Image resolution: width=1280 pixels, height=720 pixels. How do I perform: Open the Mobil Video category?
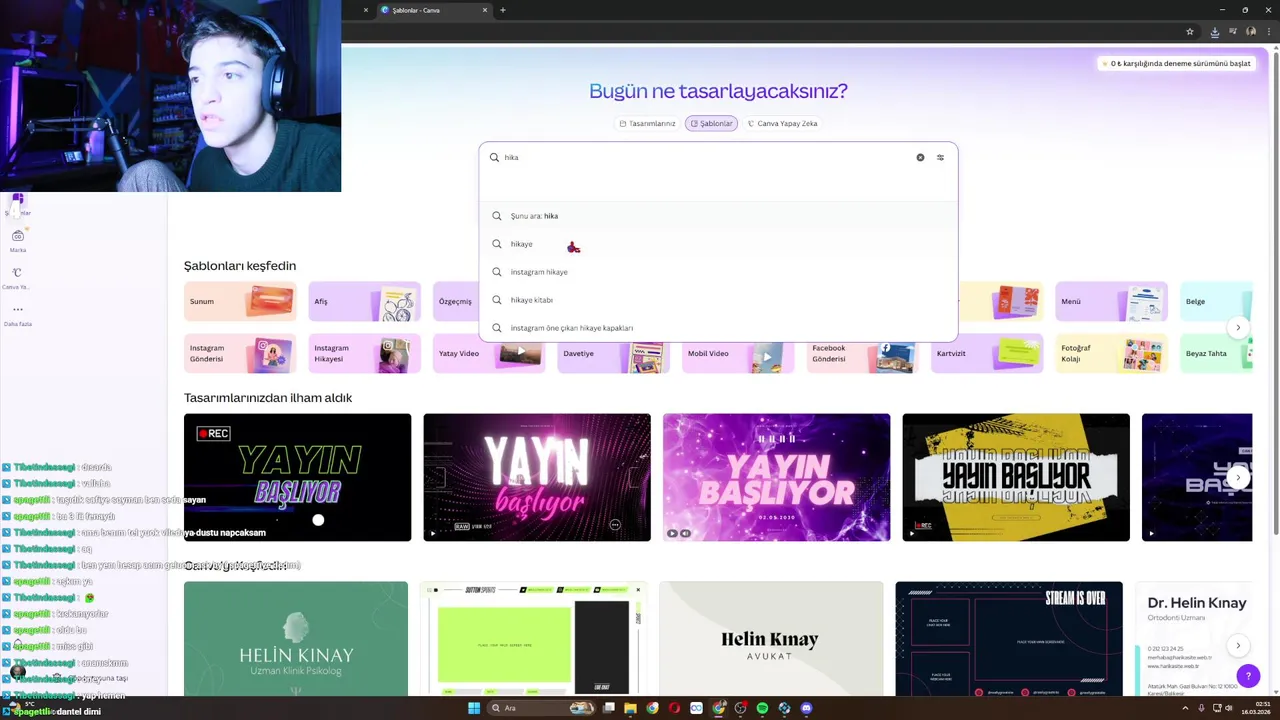(x=738, y=353)
